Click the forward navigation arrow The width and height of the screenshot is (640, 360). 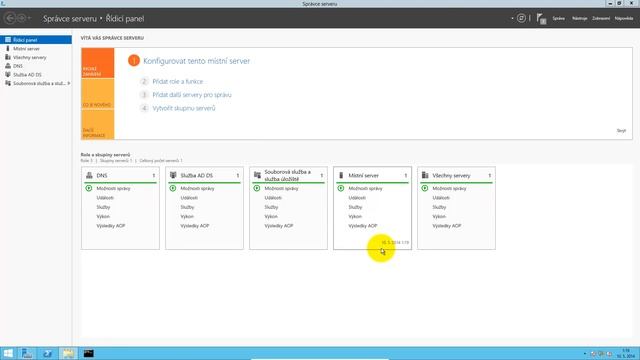pyautogui.click(x=22, y=18)
